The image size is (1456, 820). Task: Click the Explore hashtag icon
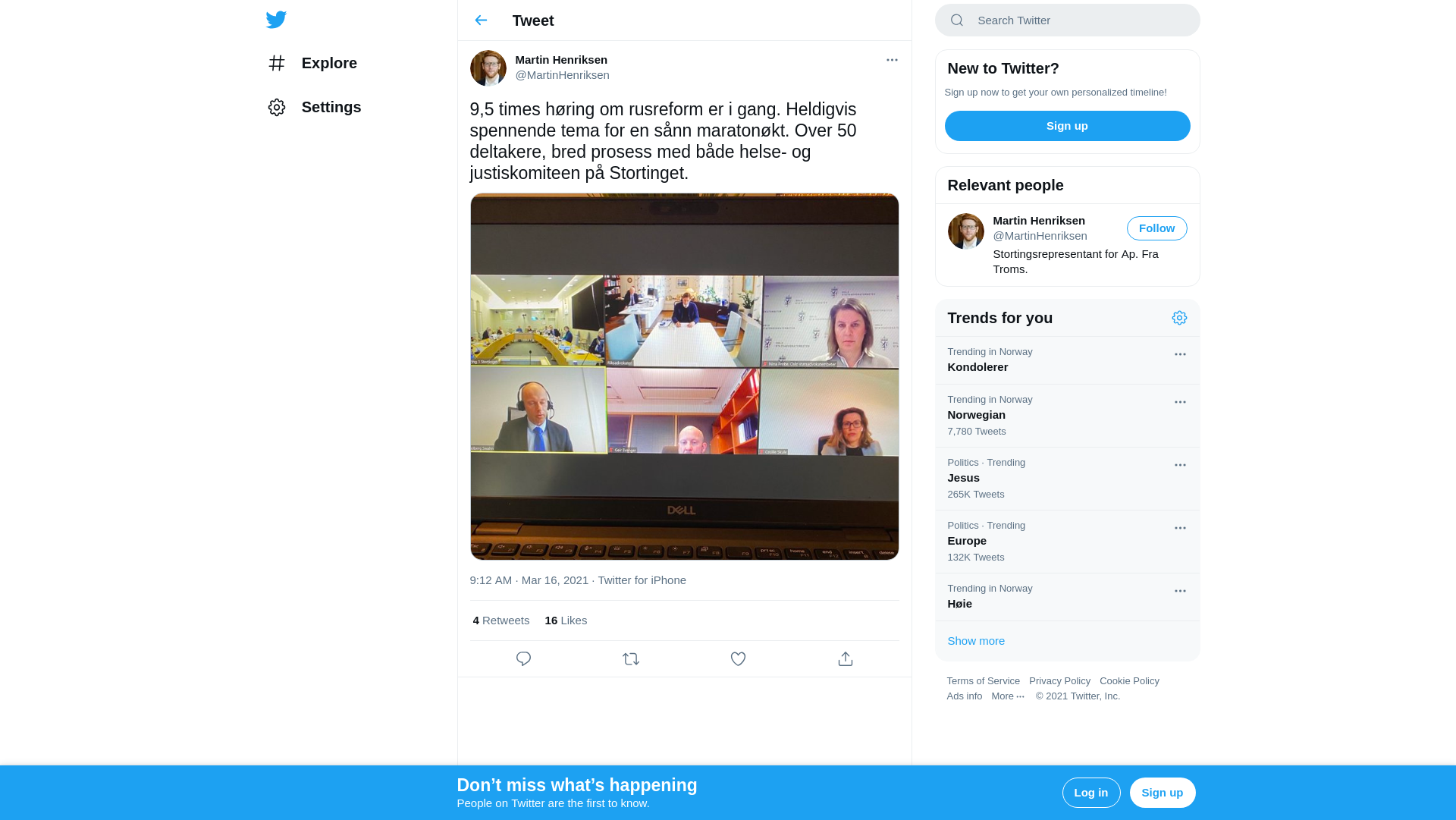277,63
